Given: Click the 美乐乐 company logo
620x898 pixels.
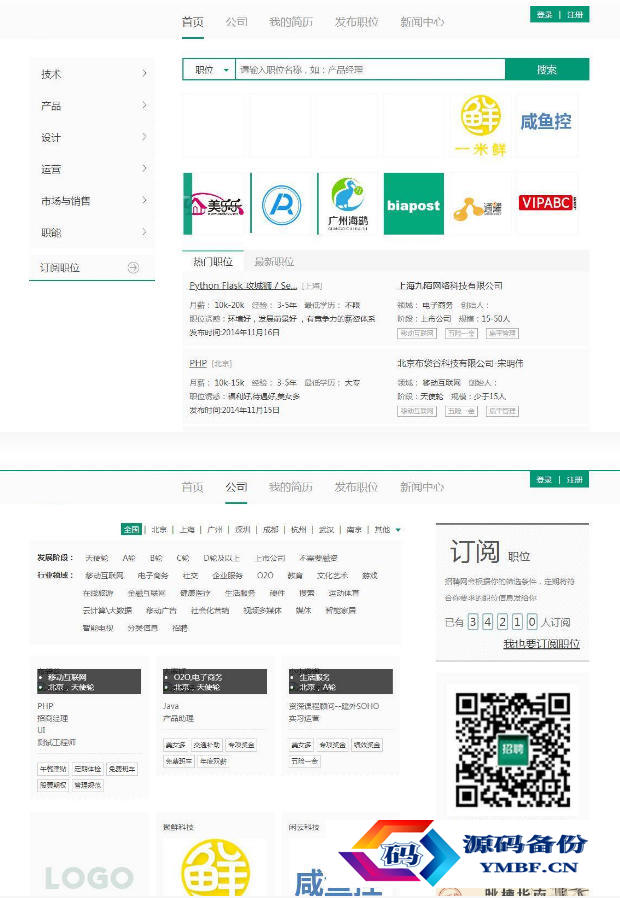Looking at the screenshot, I should [217, 204].
